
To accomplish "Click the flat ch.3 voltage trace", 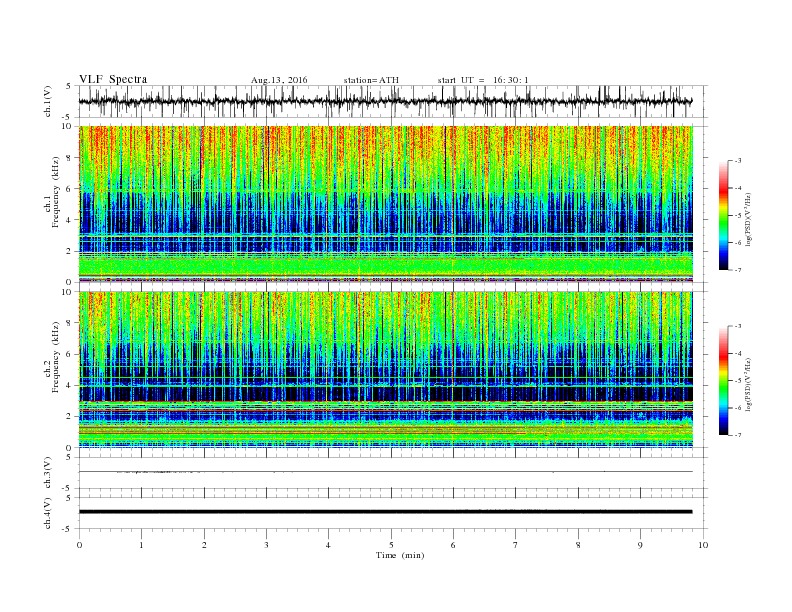I will coord(385,472).
